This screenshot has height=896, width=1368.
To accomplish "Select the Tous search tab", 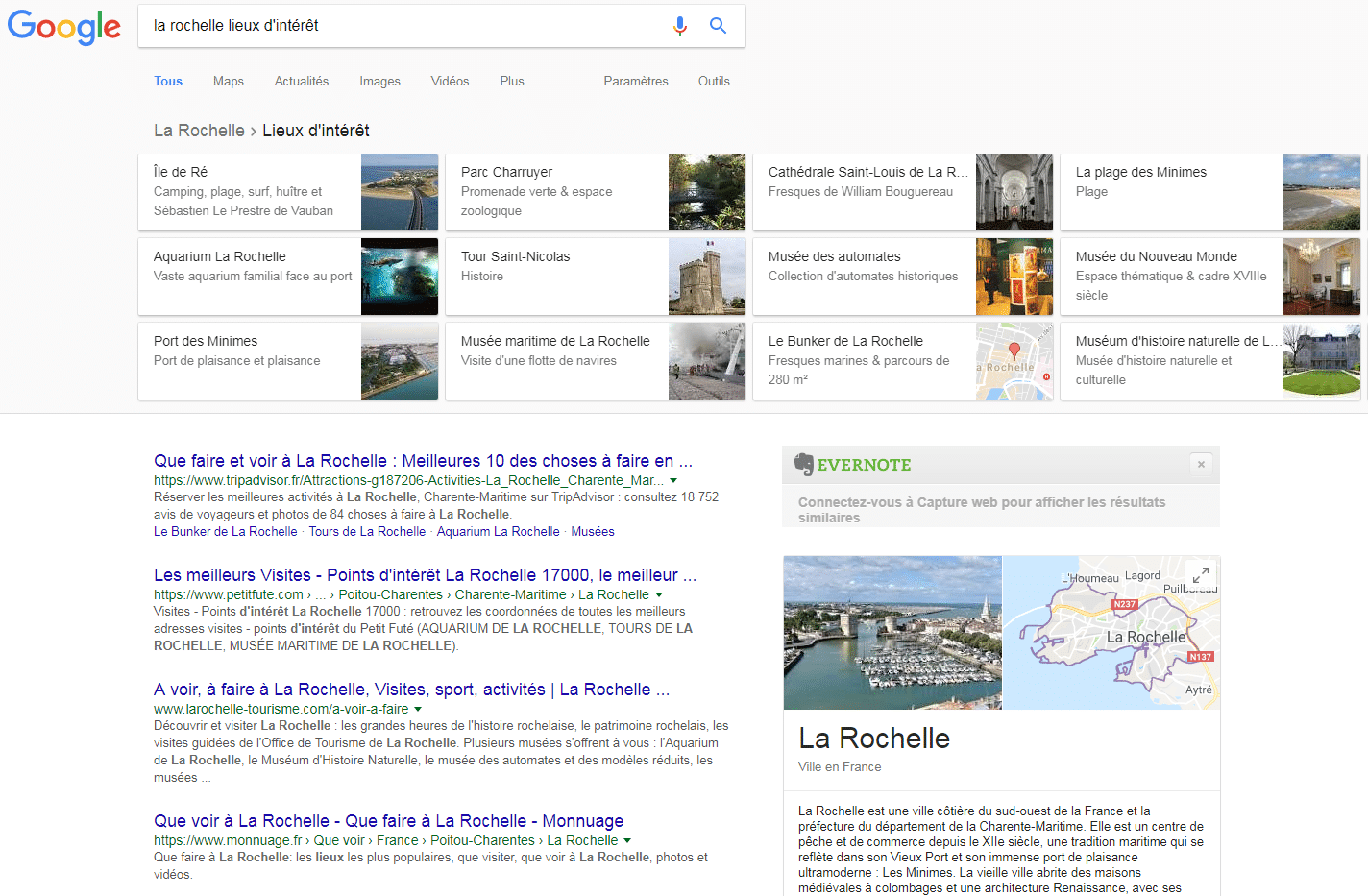I will (x=168, y=82).
